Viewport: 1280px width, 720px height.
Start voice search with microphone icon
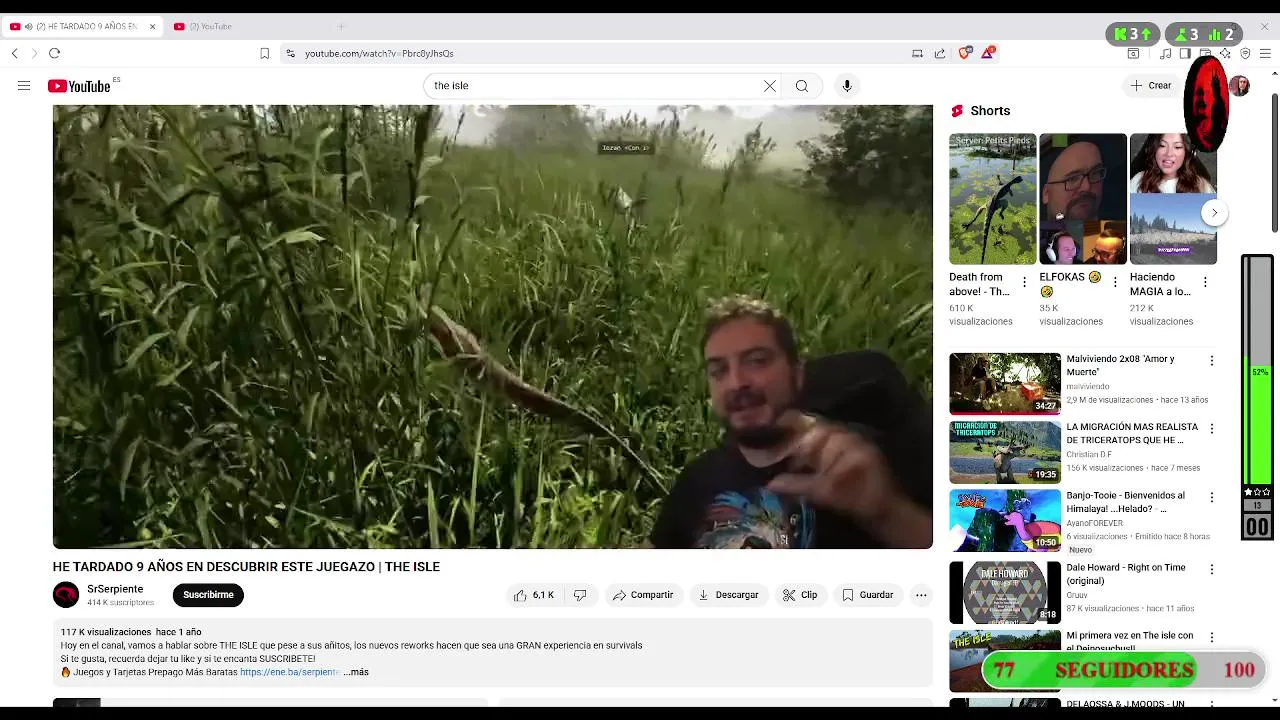pos(847,86)
